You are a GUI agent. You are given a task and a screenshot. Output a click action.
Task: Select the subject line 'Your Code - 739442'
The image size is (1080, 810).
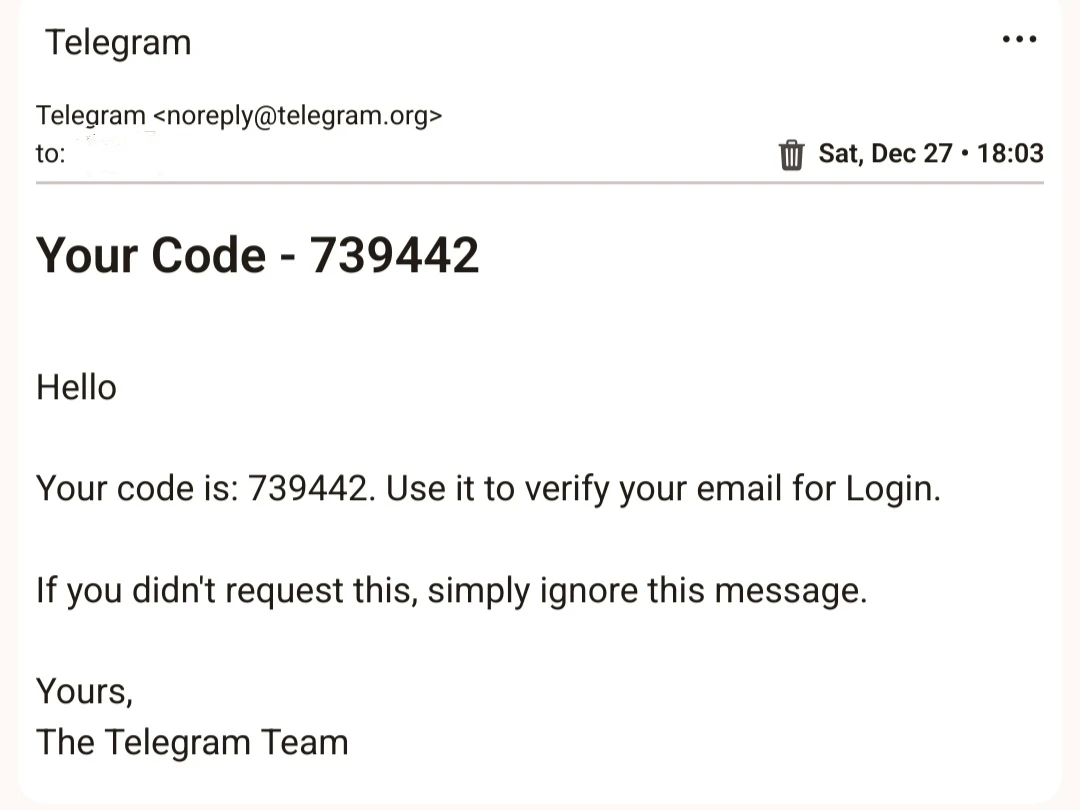[258, 255]
